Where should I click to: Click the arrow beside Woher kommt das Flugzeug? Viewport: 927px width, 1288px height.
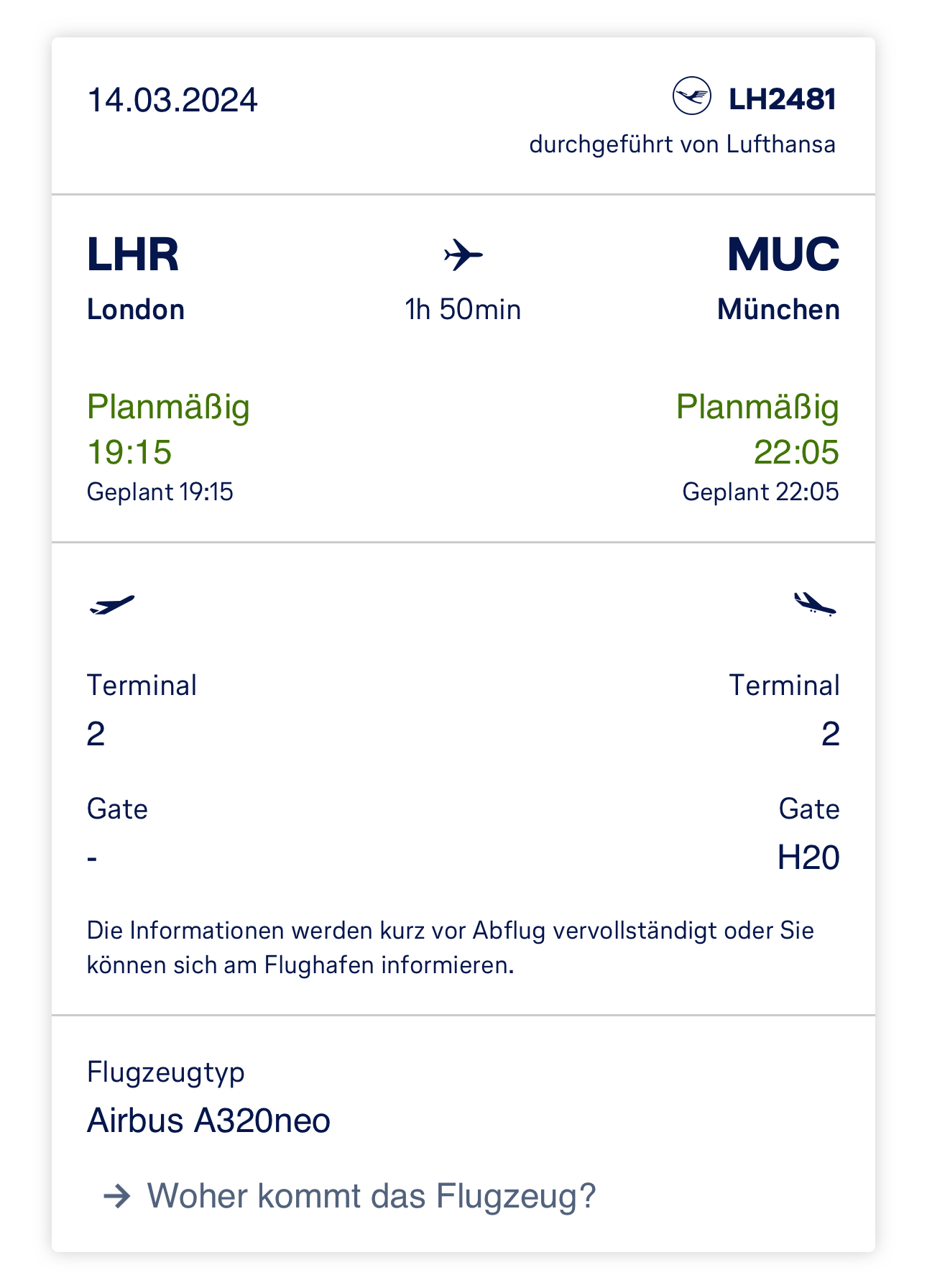pyautogui.click(x=117, y=1196)
